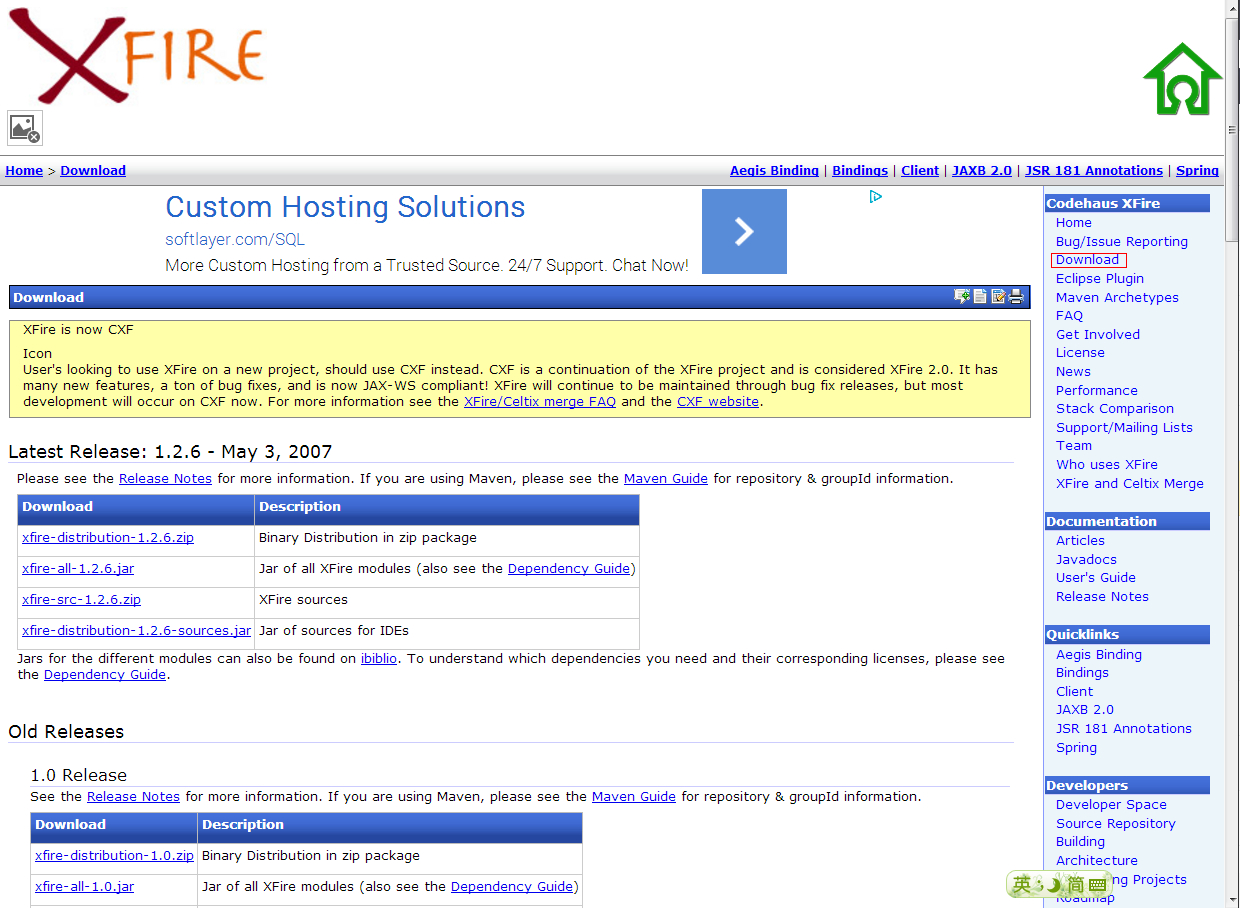Viewport: 1240px width, 908px height.
Task: Open Maven Guide under Latest Release 1.2.6
Action: click(x=666, y=479)
